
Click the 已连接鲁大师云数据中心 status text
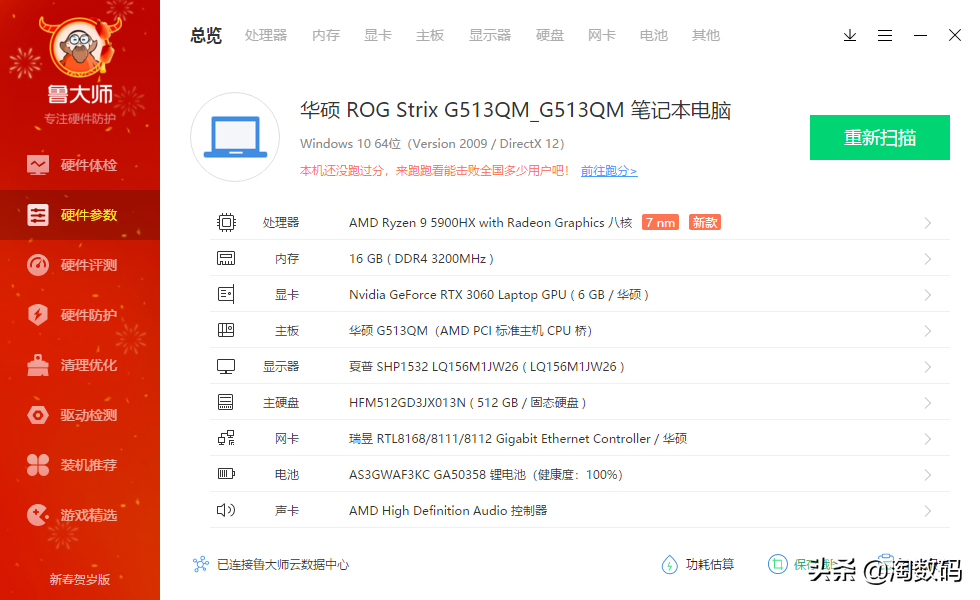coord(282,564)
